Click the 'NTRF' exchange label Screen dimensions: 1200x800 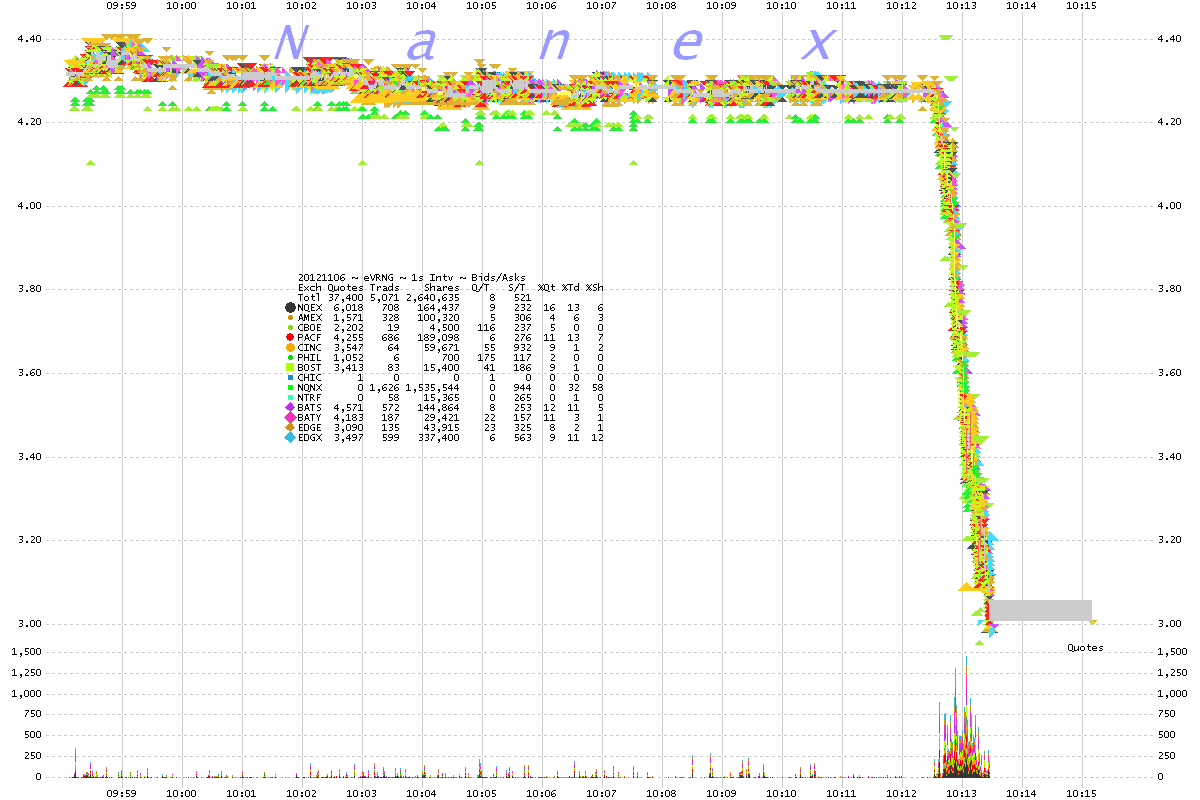(x=310, y=397)
